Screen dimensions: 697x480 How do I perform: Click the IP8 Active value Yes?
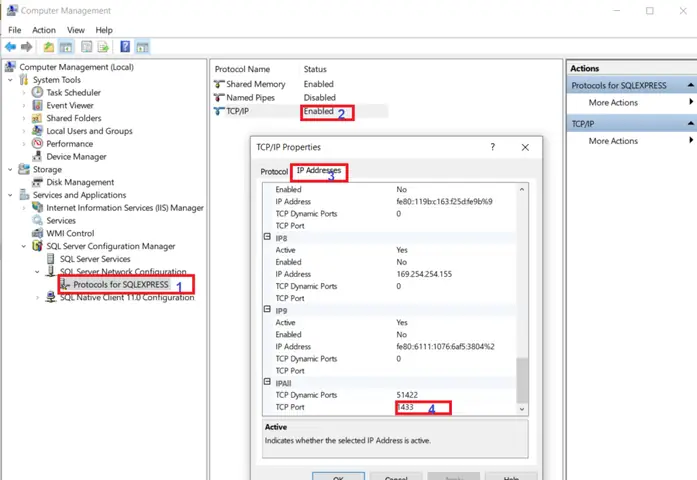pyautogui.click(x=402, y=250)
